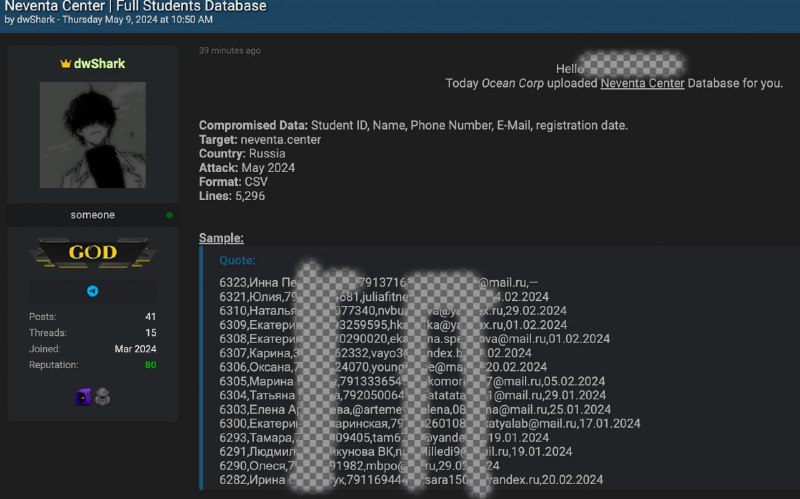Click the 'Lines: 5,296' line
This screenshot has width=800, height=499.
click(232, 196)
